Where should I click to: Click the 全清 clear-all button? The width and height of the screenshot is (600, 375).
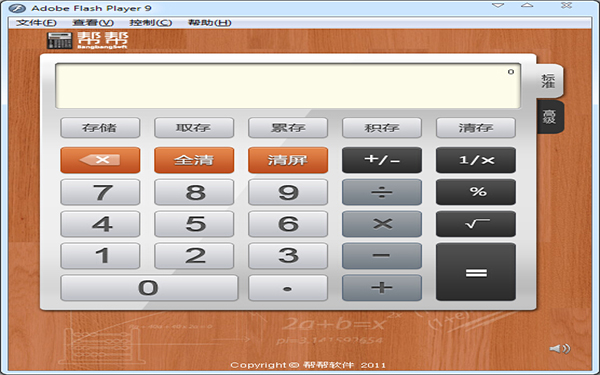tap(194, 160)
